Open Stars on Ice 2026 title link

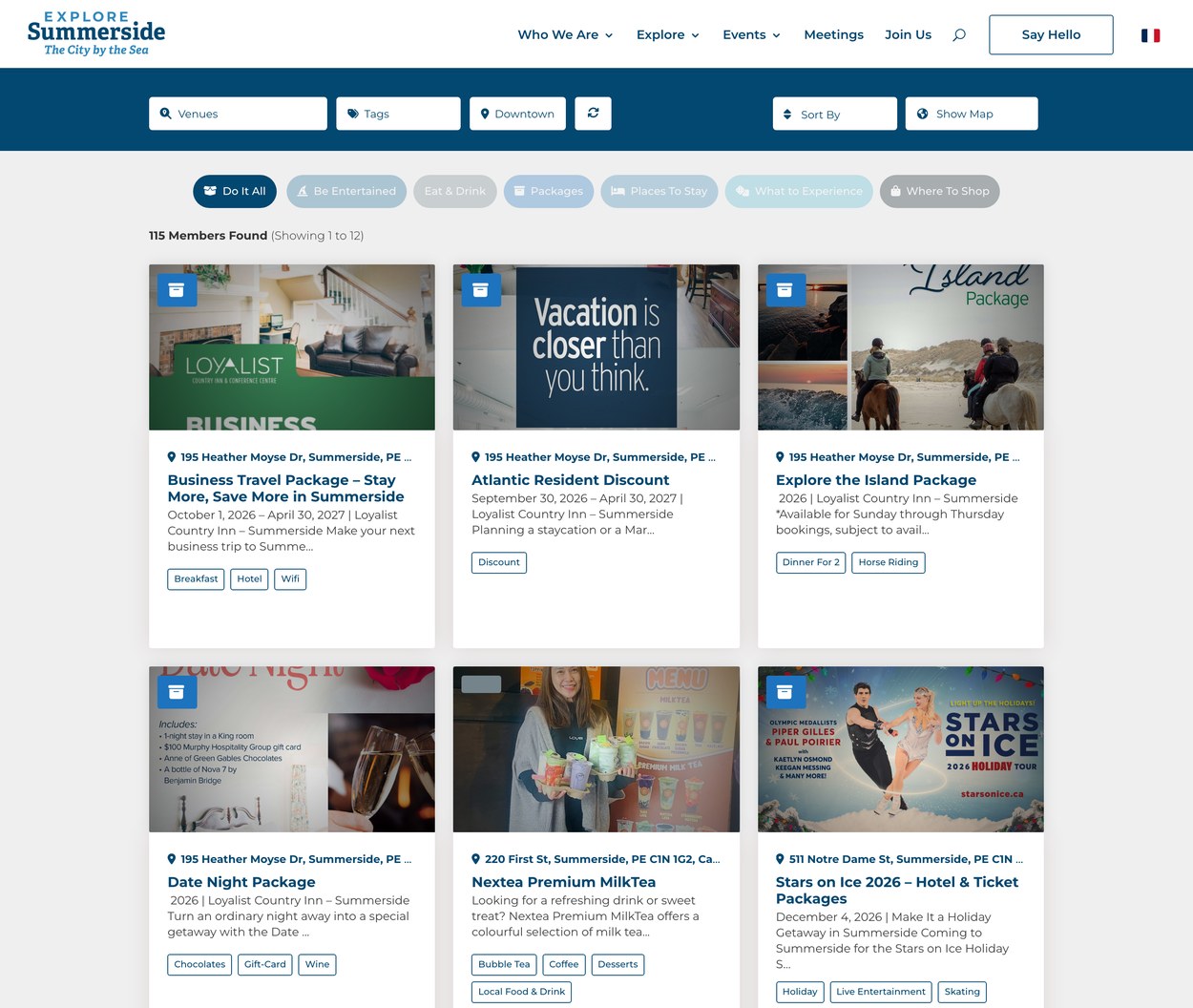coord(896,890)
